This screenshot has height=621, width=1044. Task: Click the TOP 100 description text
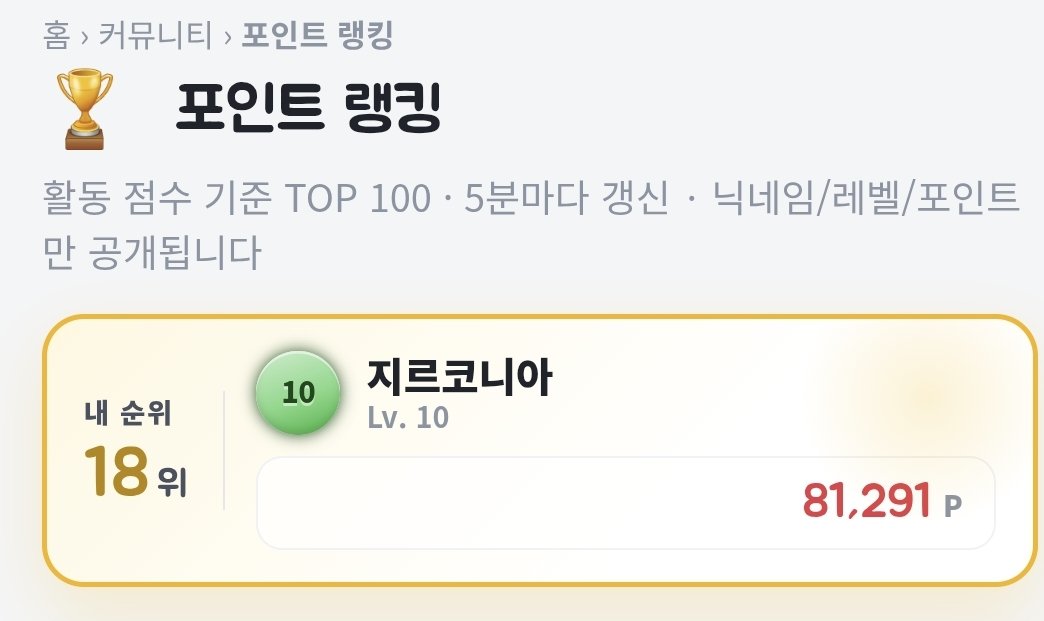click(358, 198)
